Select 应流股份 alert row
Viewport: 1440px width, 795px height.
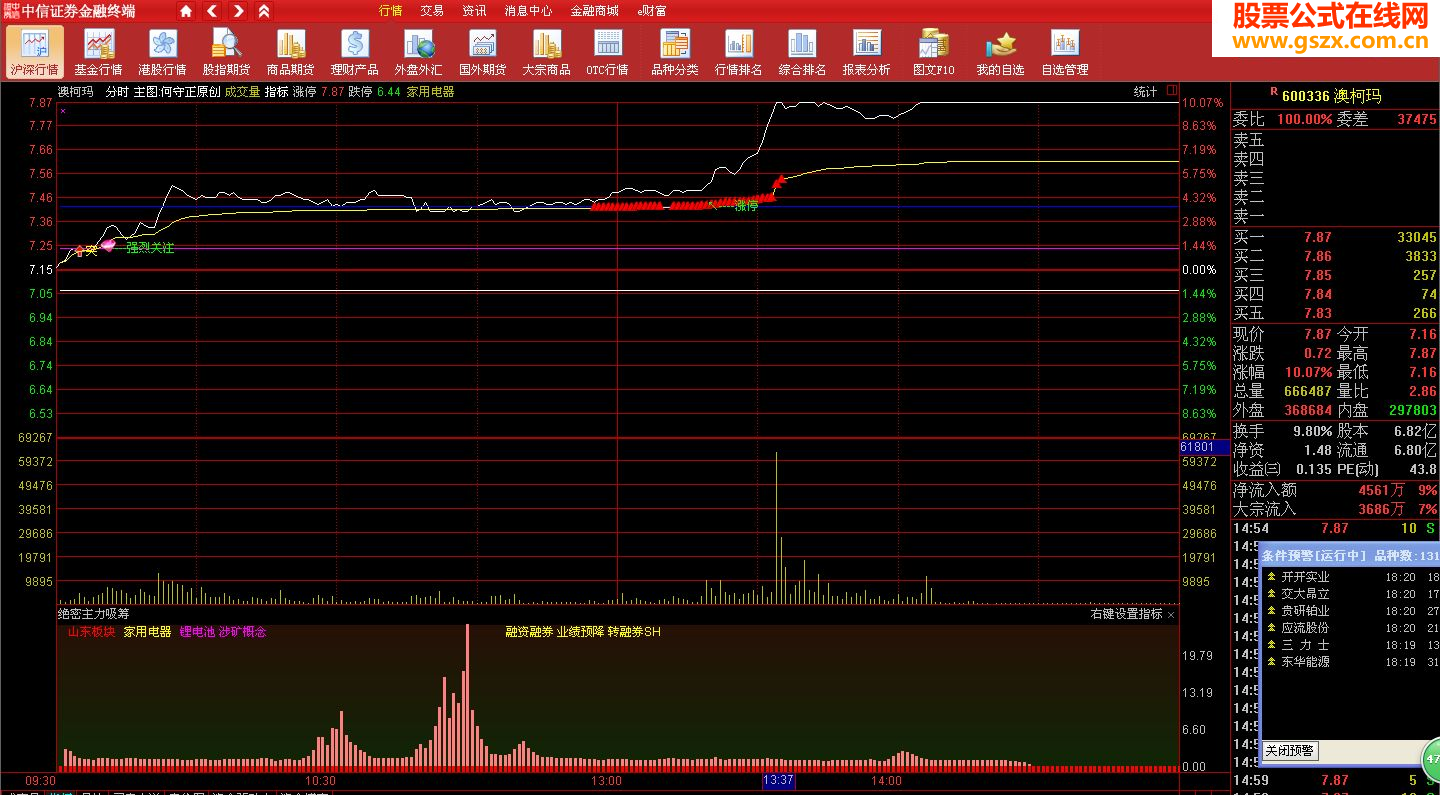pos(1350,628)
